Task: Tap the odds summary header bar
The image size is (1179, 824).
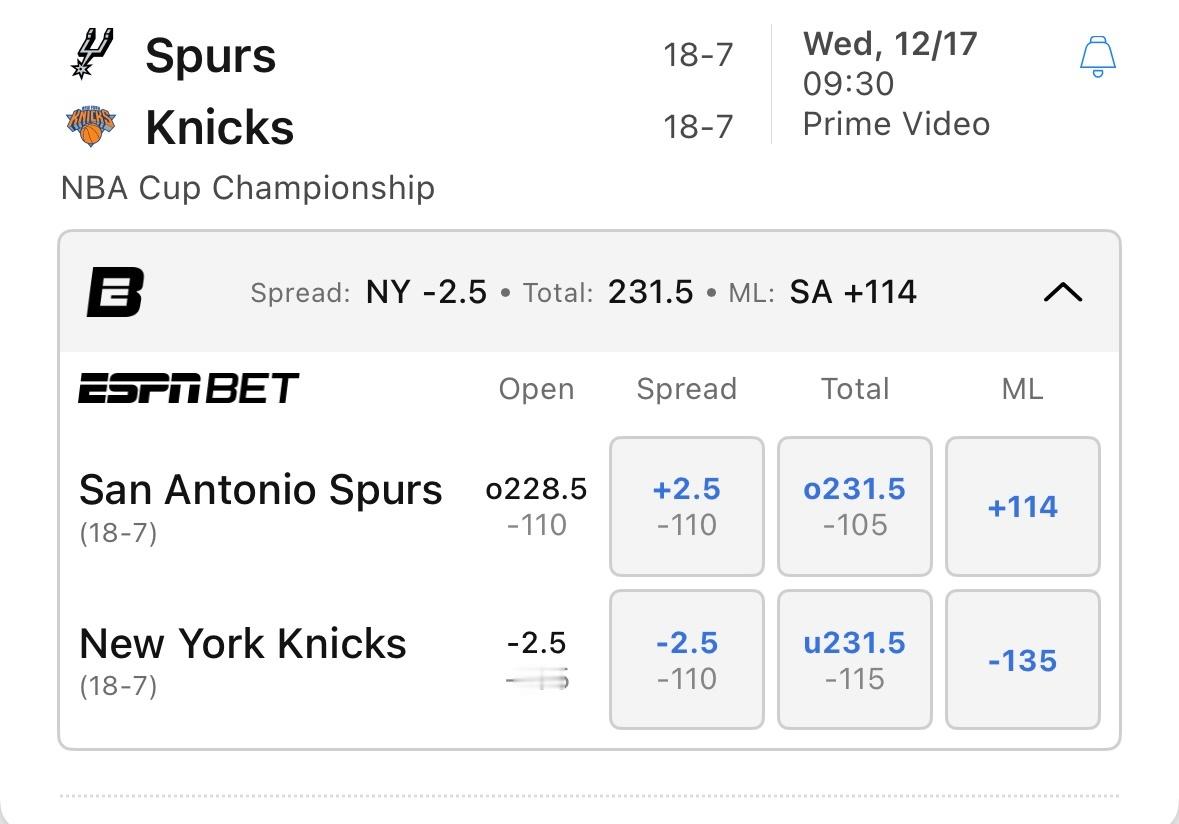Action: 583,292
